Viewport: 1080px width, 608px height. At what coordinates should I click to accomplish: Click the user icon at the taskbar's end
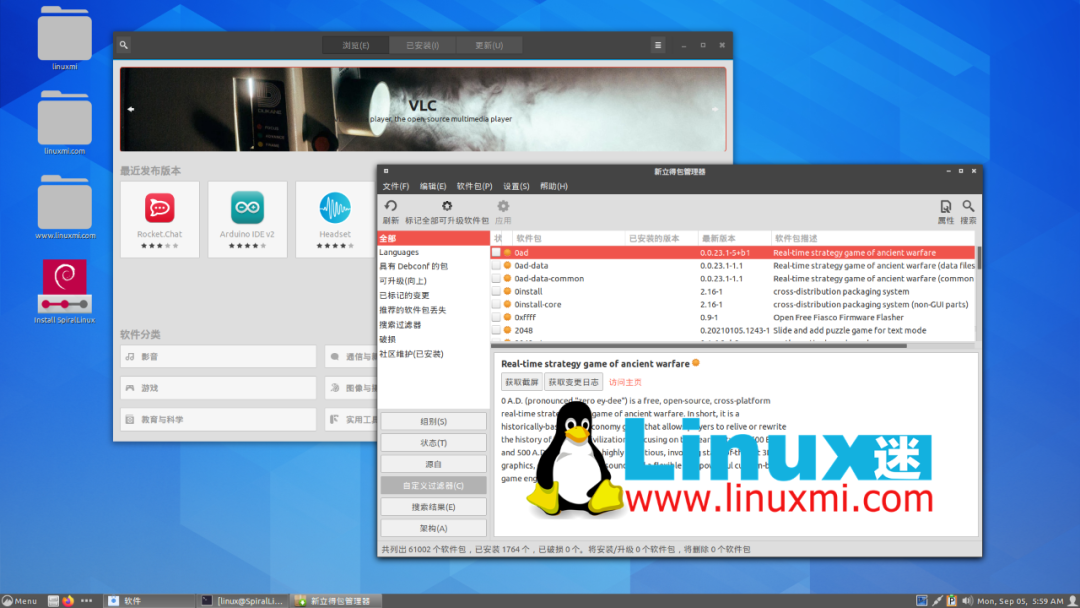click(1073, 601)
